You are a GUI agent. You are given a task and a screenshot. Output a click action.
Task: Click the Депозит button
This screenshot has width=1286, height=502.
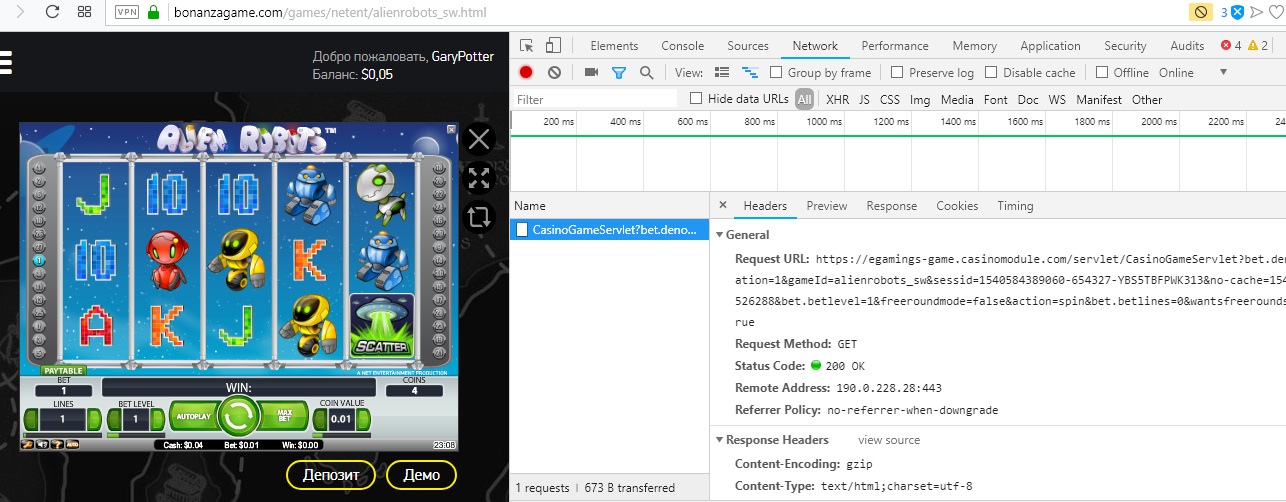(331, 474)
